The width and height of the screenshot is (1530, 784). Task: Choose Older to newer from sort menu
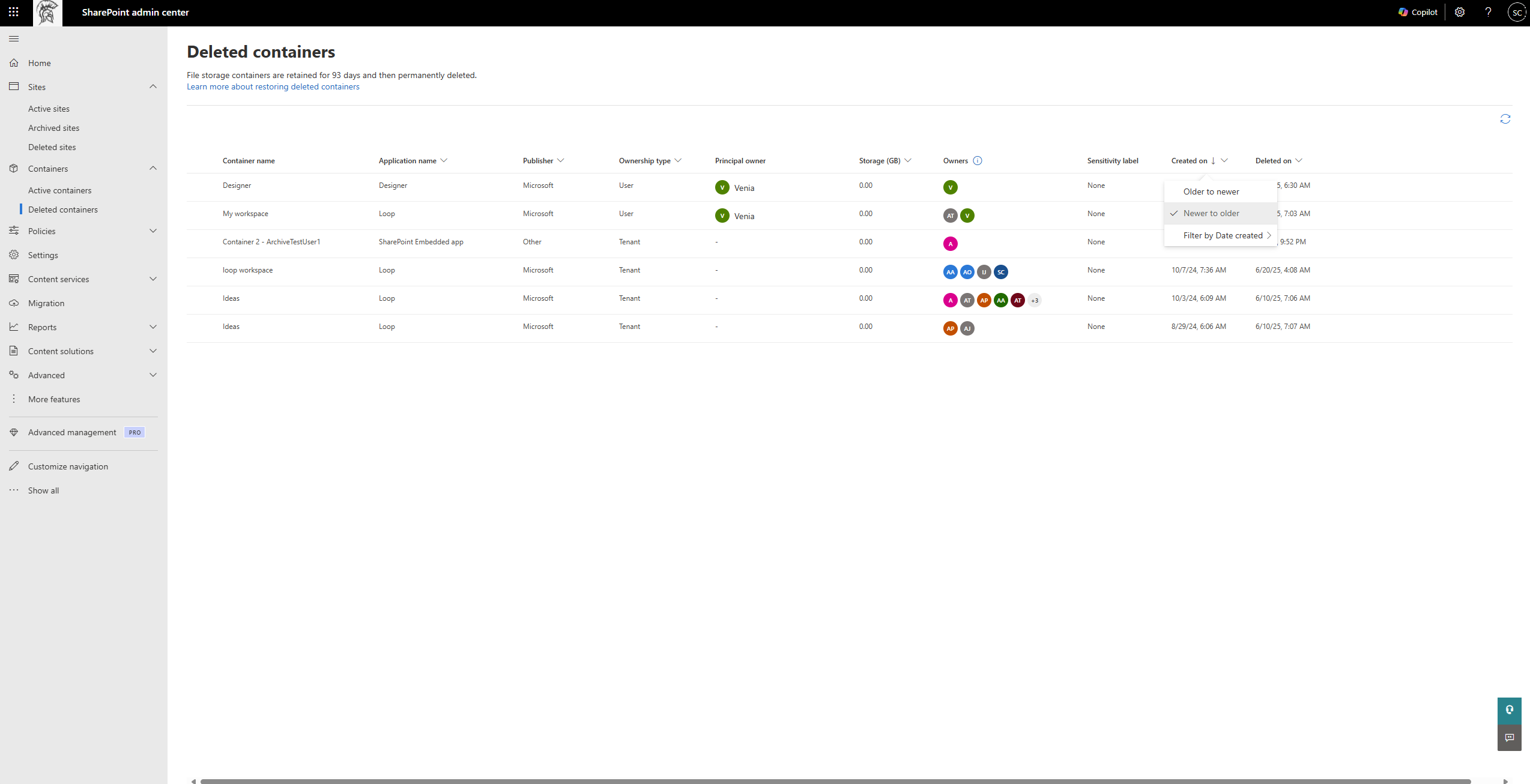tap(1212, 191)
